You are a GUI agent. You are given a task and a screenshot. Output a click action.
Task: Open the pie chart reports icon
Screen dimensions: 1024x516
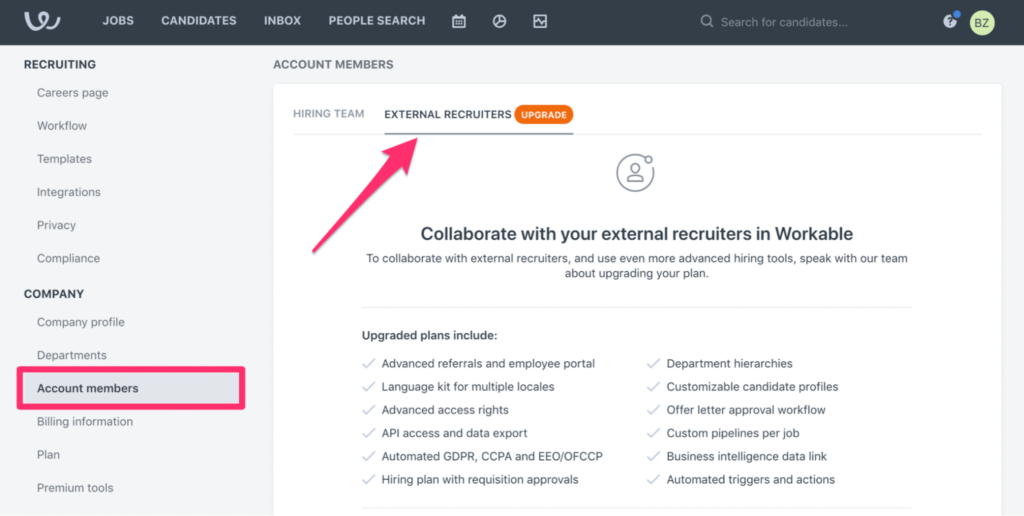tap(500, 22)
